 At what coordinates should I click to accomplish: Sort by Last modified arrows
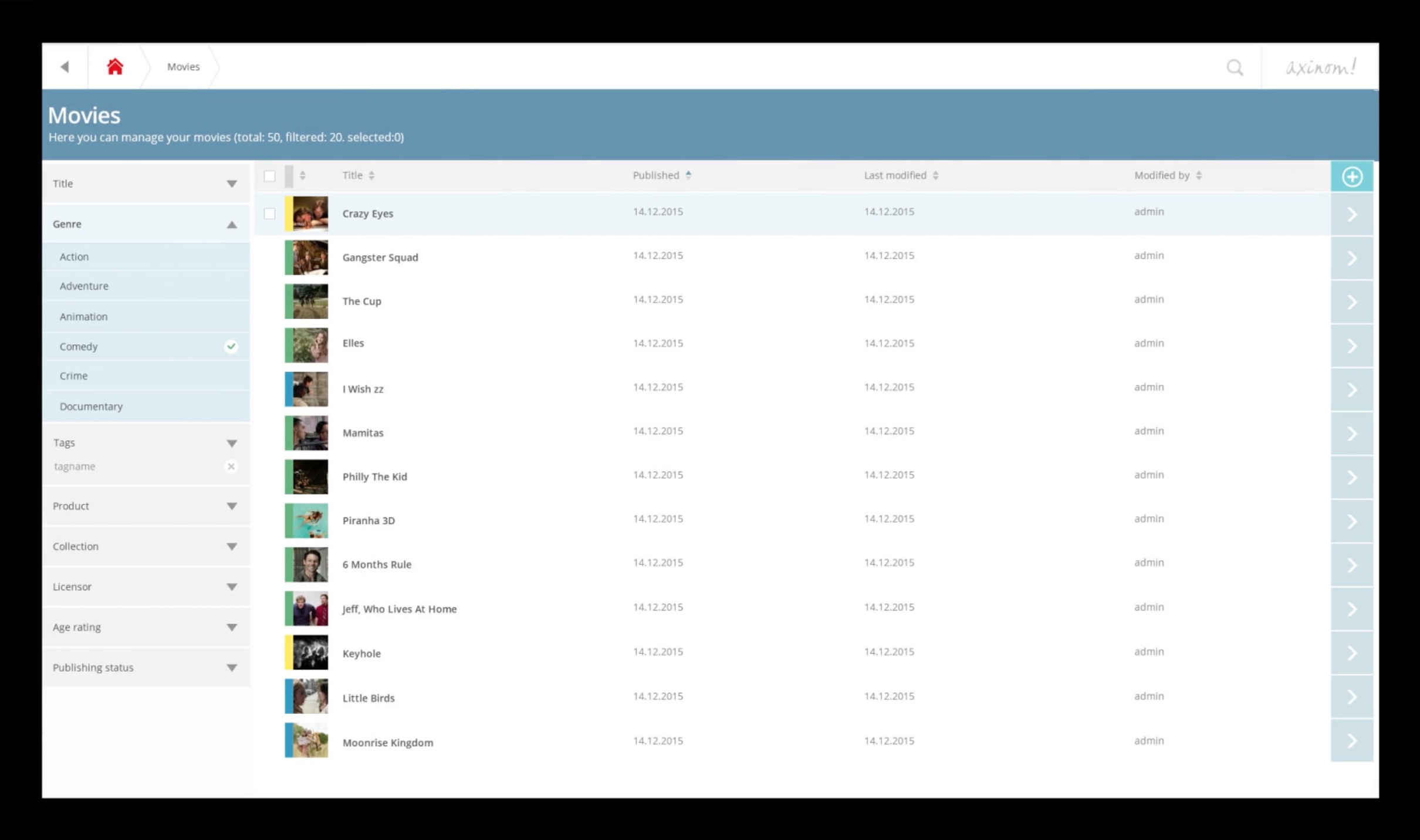(x=935, y=175)
